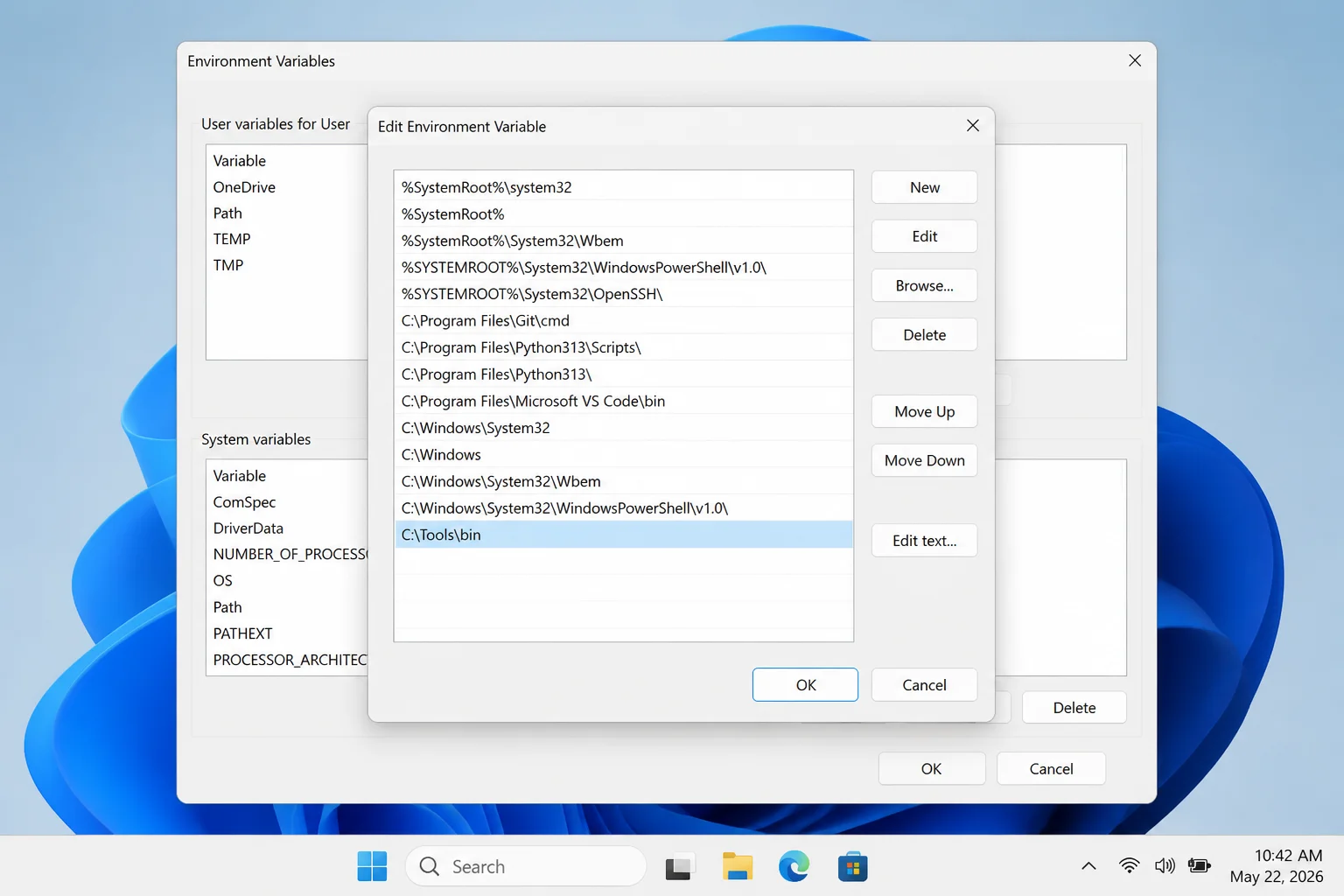
Task: Open Microsoft Edge from the taskbar
Action: point(794,866)
